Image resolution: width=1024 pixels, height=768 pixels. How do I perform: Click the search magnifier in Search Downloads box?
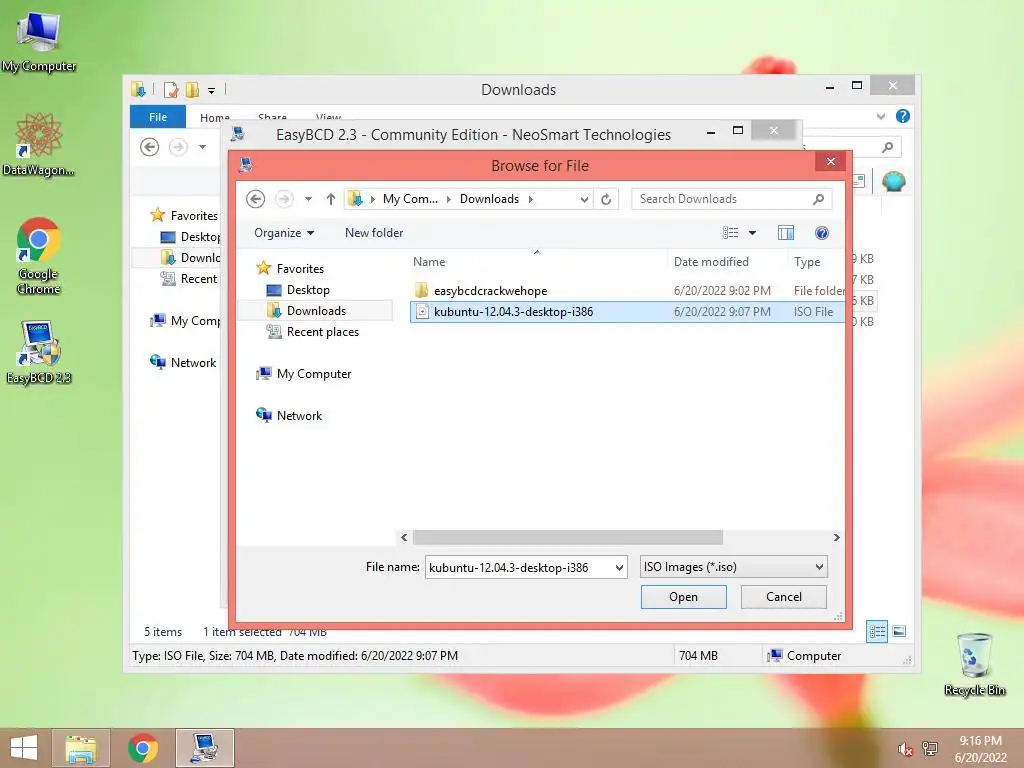[818, 199]
